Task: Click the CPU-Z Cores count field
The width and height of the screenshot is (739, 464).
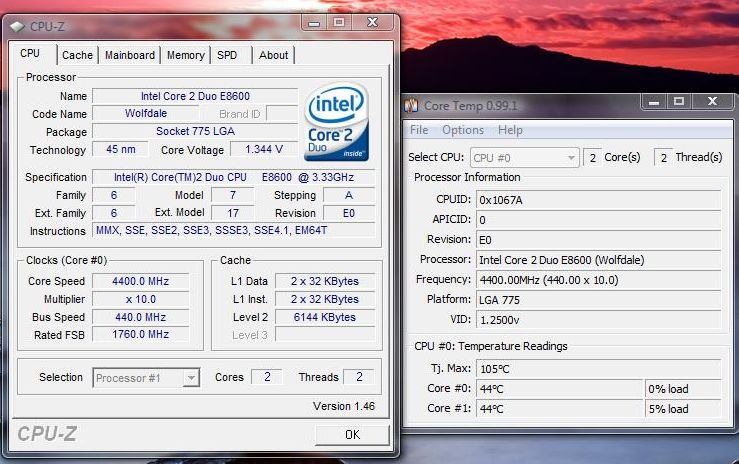Action: pyautogui.click(x=267, y=377)
